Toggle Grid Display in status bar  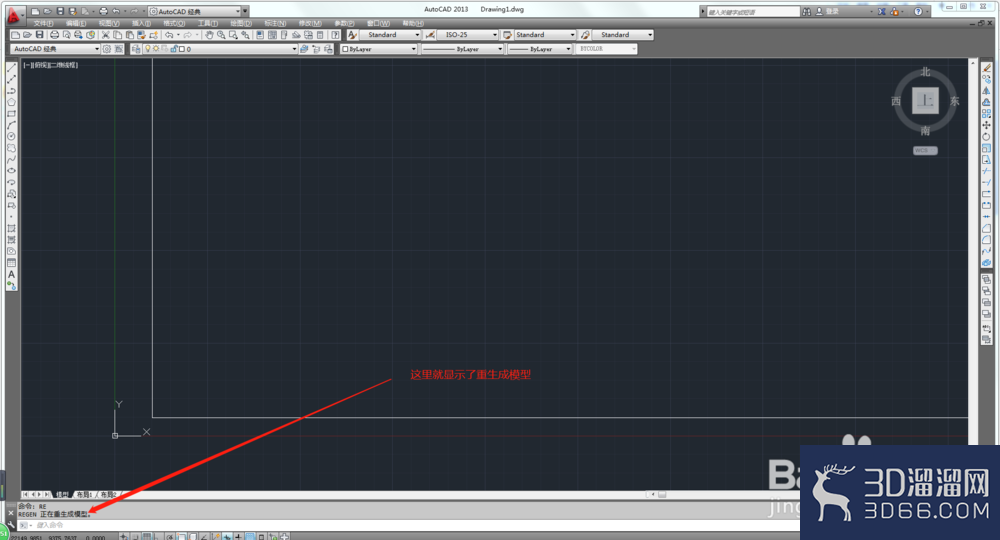point(147,537)
